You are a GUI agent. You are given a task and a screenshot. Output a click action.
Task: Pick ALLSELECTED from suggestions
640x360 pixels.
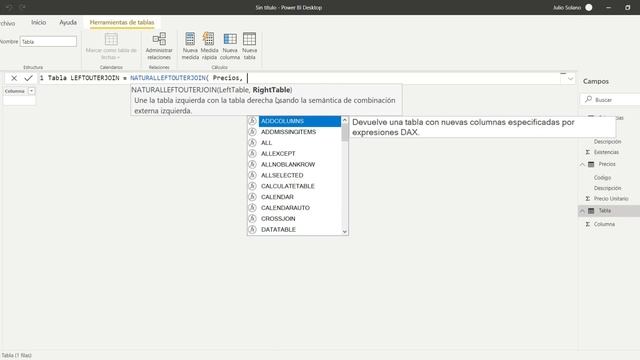(282, 175)
